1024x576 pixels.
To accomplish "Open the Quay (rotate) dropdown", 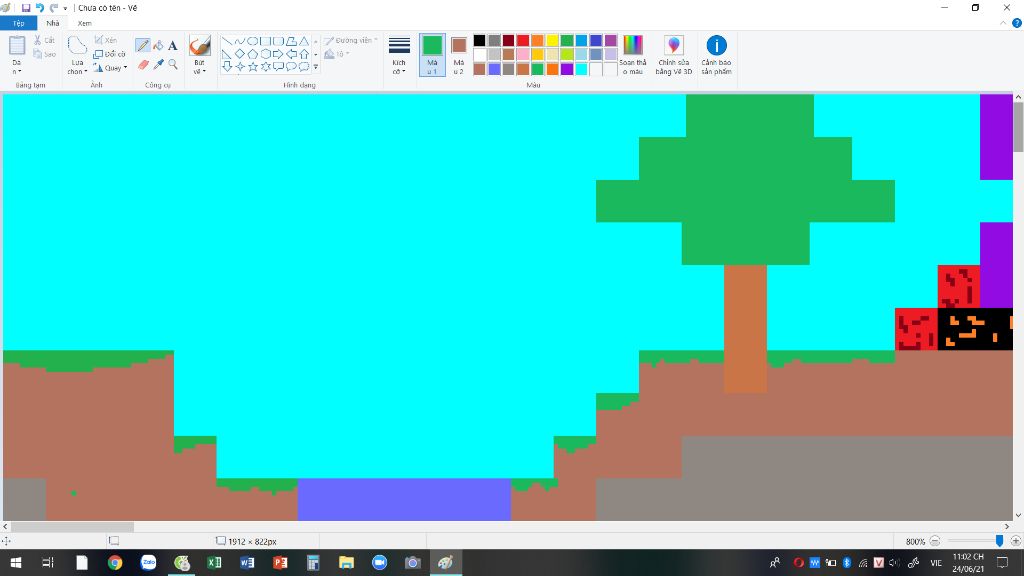I will click(110, 68).
